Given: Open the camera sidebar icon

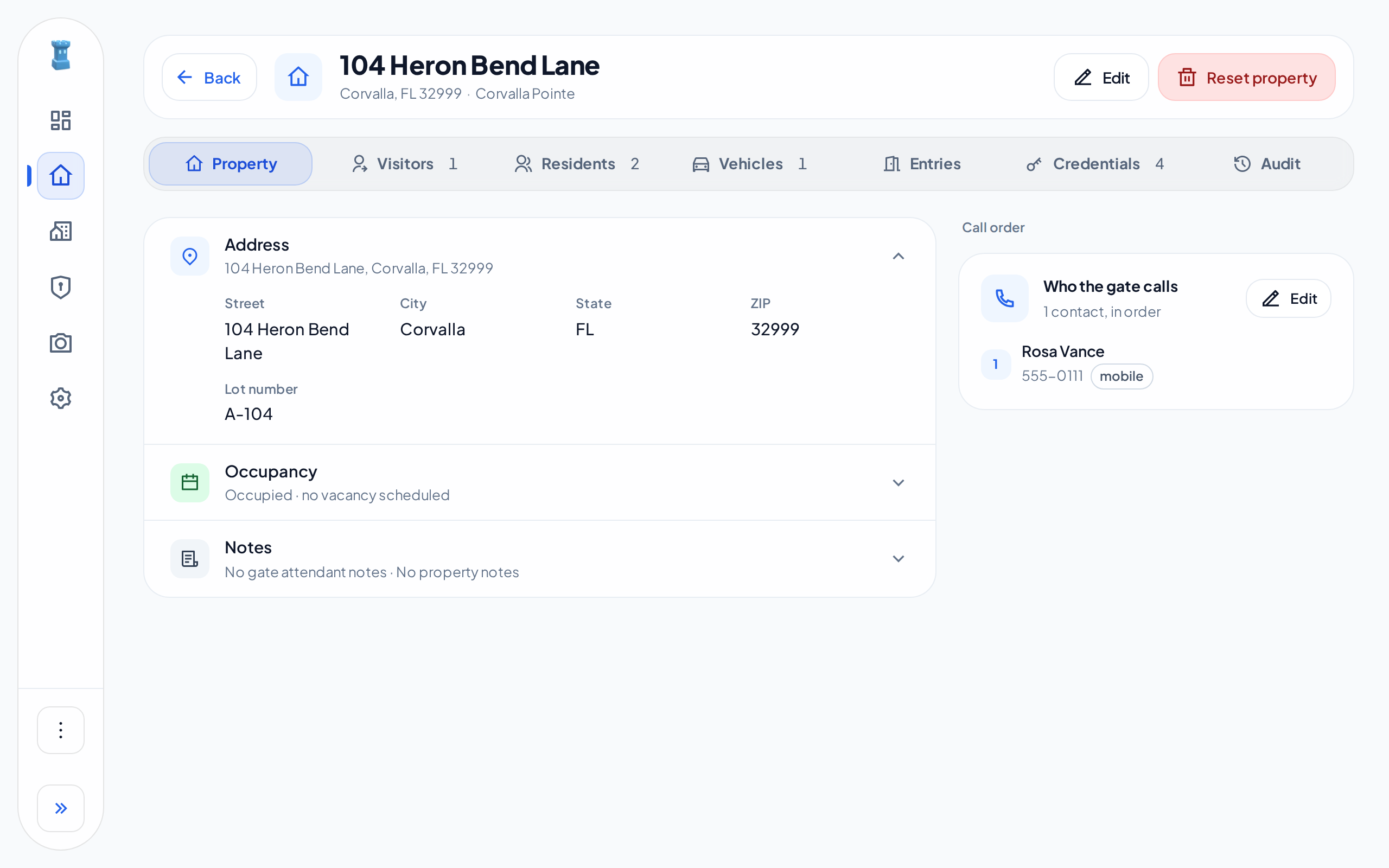Looking at the screenshot, I should pyautogui.click(x=60, y=343).
